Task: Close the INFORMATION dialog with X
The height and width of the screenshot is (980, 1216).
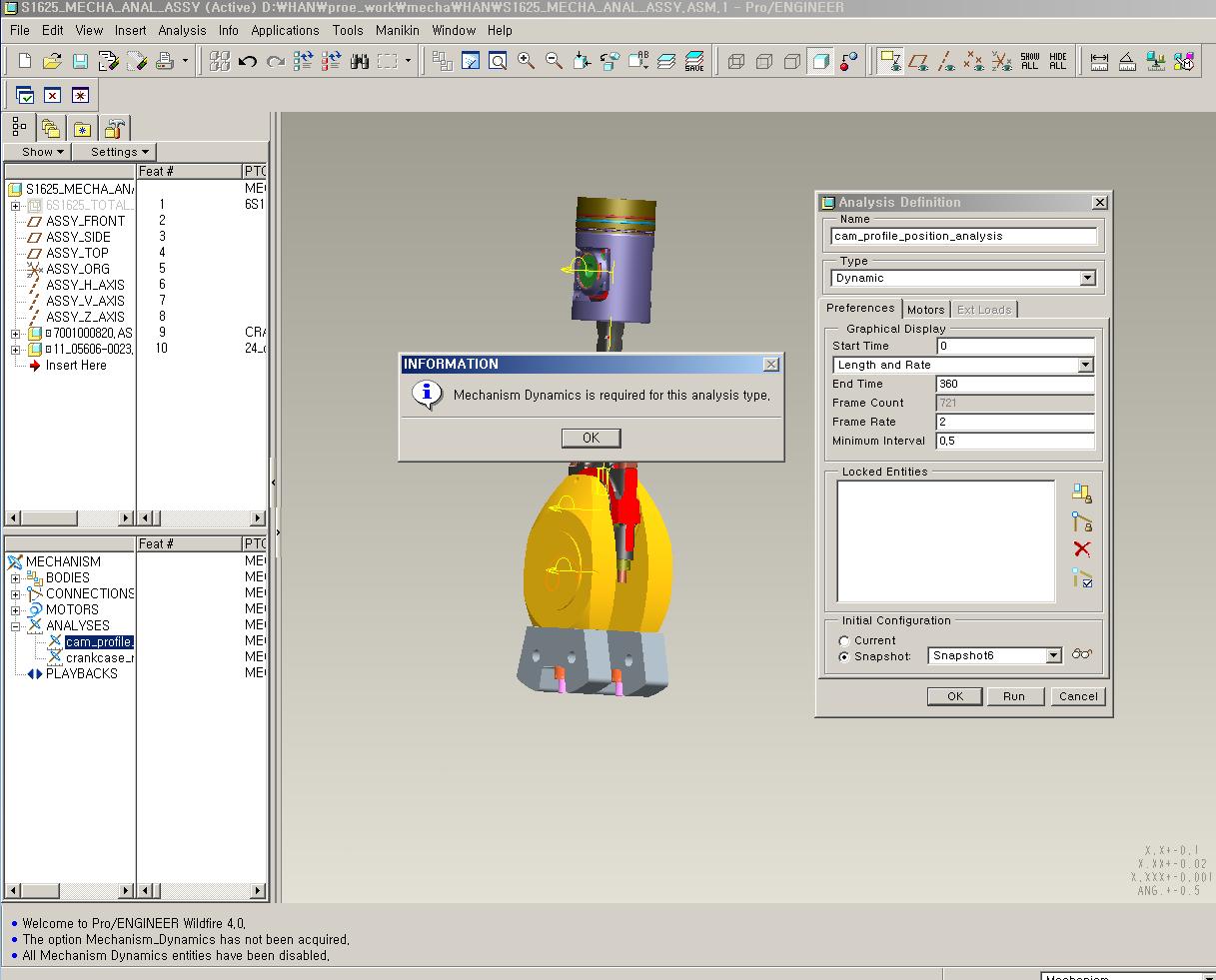Action: point(770,365)
